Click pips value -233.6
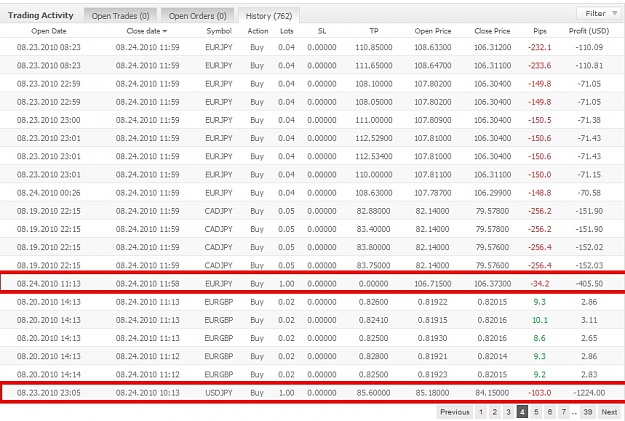 [540, 65]
